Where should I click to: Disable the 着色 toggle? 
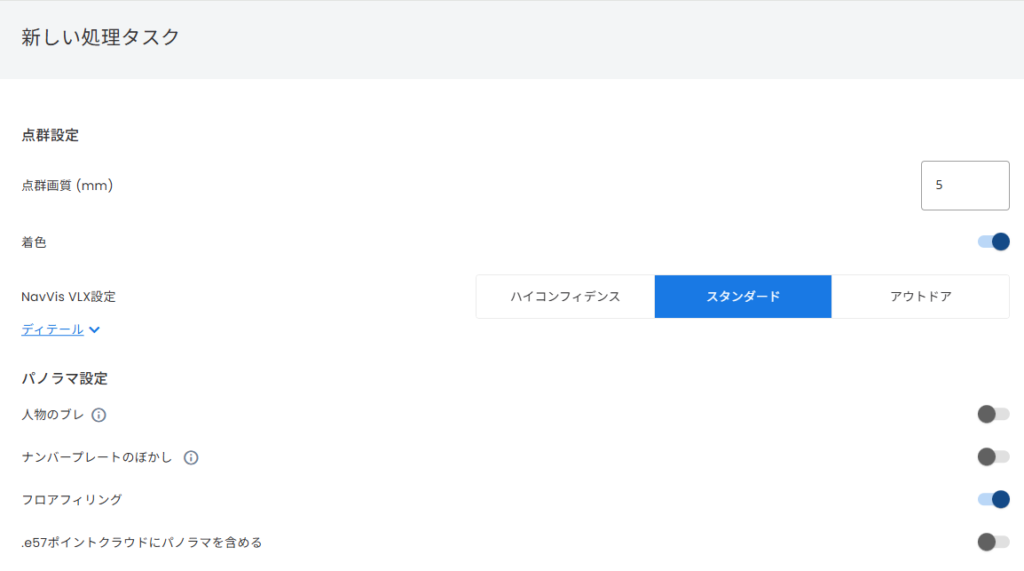point(993,242)
